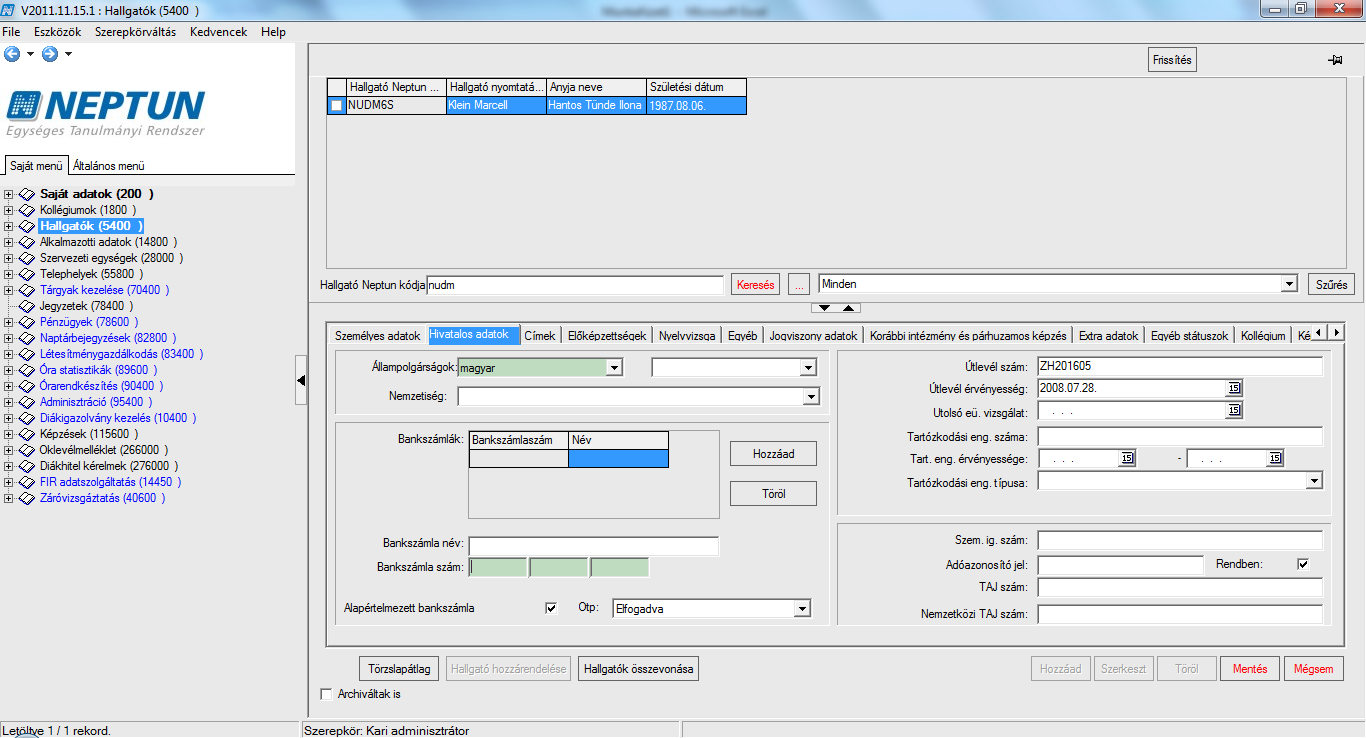The height and width of the screenshot is (738, 1366).
Task: Open the Tartózkodási eng. típusa dropdown
Action: coord(1314,482)
